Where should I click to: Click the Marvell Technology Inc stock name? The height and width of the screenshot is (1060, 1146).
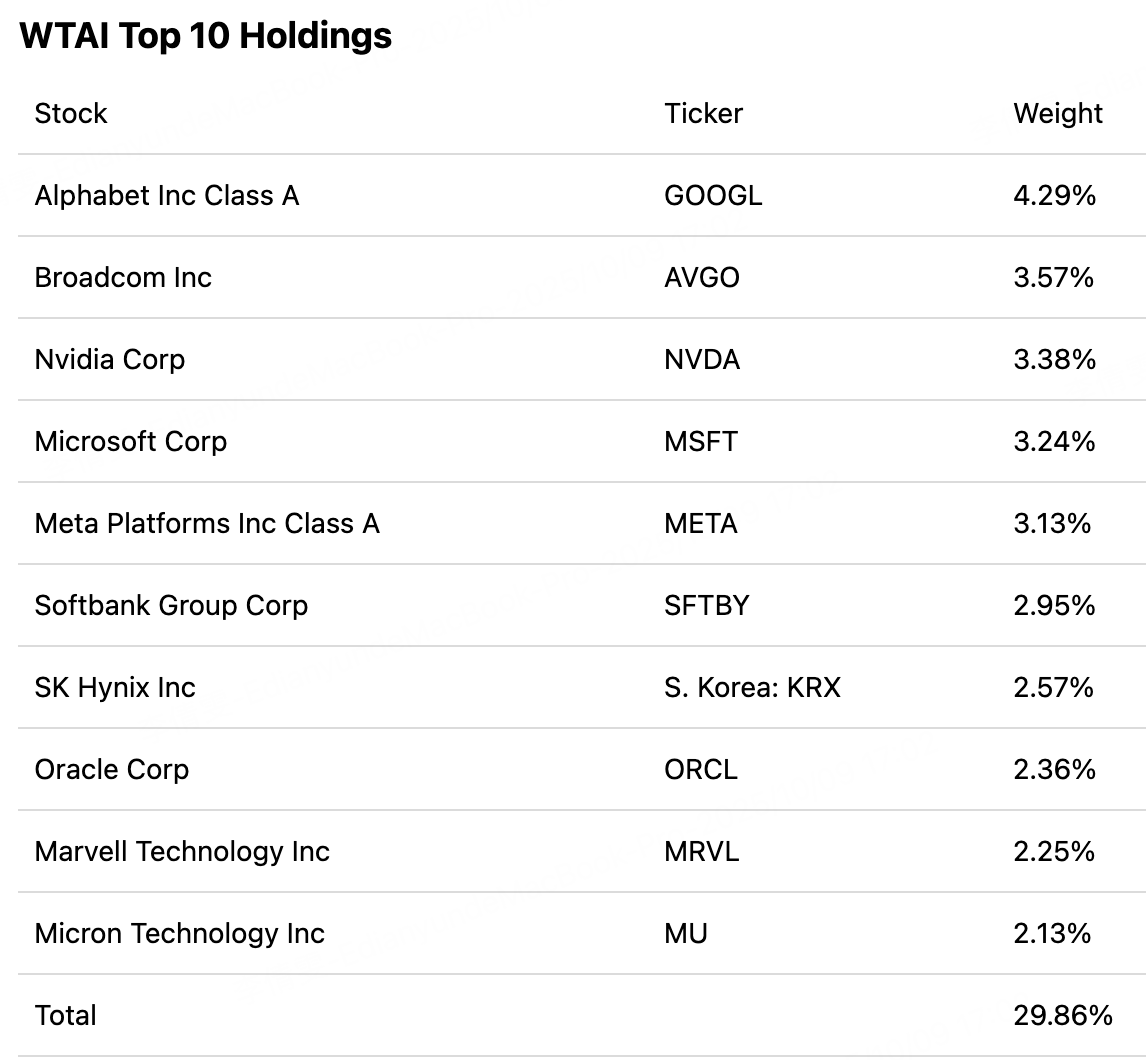click(182, 851)
